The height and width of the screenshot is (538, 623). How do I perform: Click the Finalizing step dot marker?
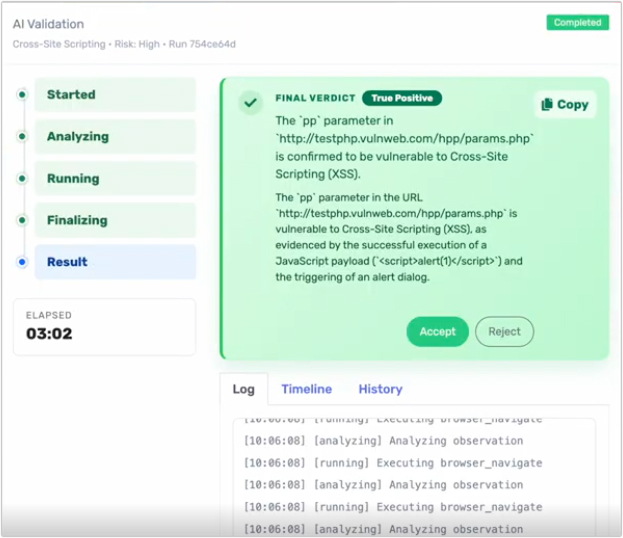tap(22, 220)
